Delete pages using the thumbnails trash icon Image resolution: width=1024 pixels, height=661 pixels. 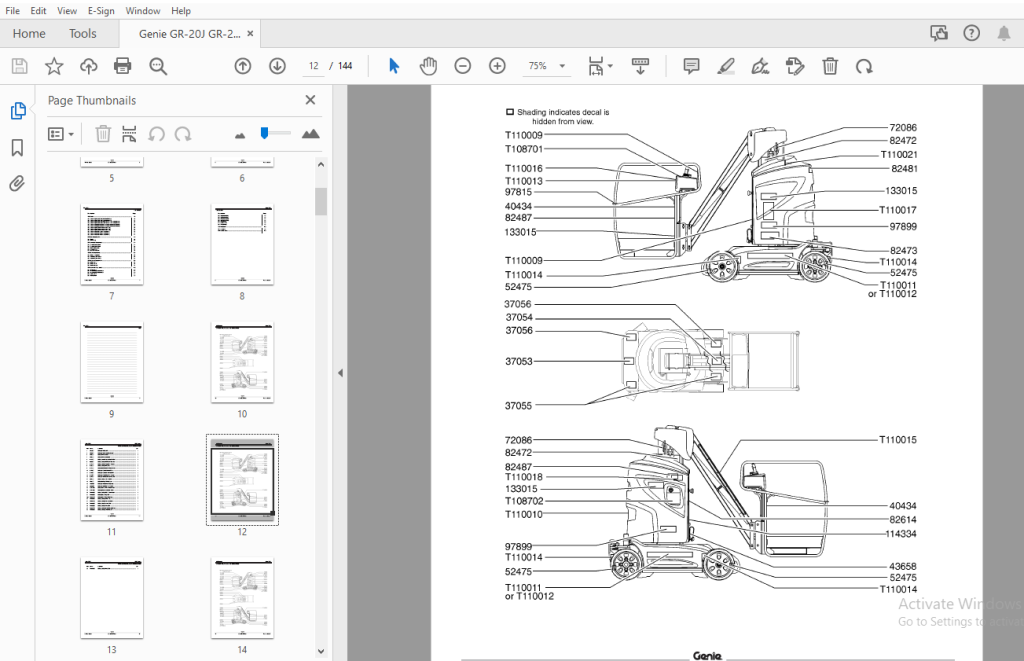(x=103, y=134)
